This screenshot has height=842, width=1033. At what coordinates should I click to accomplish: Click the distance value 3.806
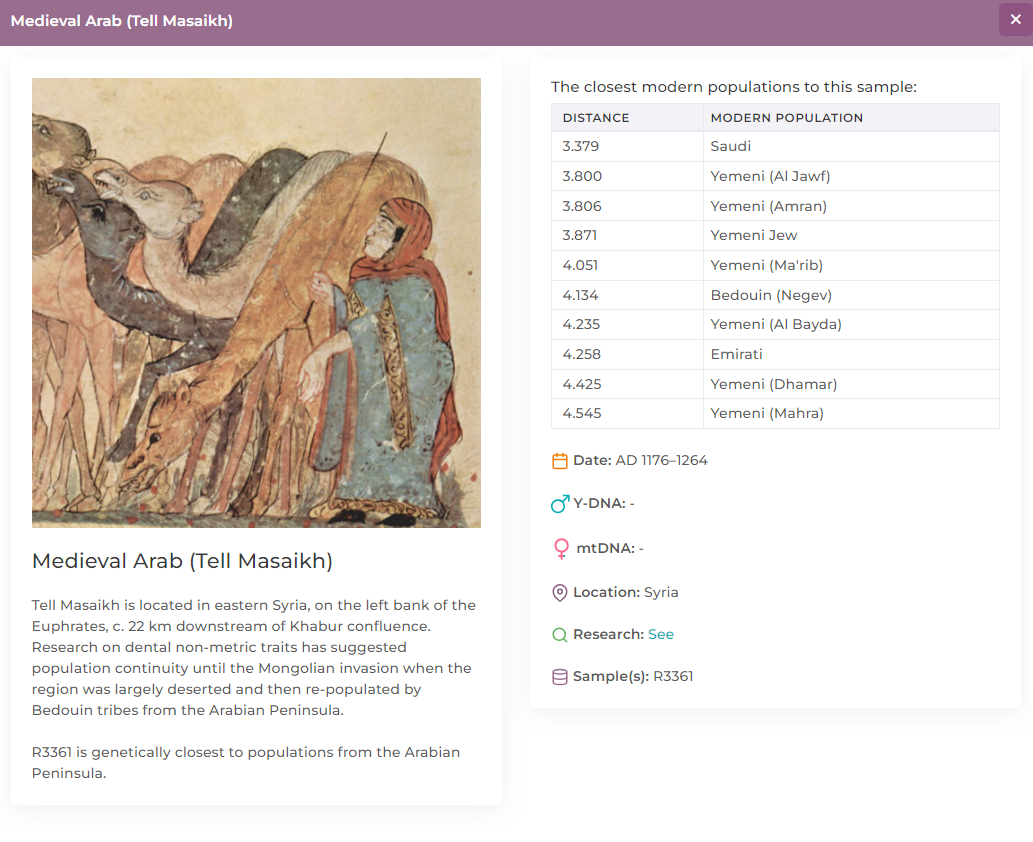(x=582, y=206)
